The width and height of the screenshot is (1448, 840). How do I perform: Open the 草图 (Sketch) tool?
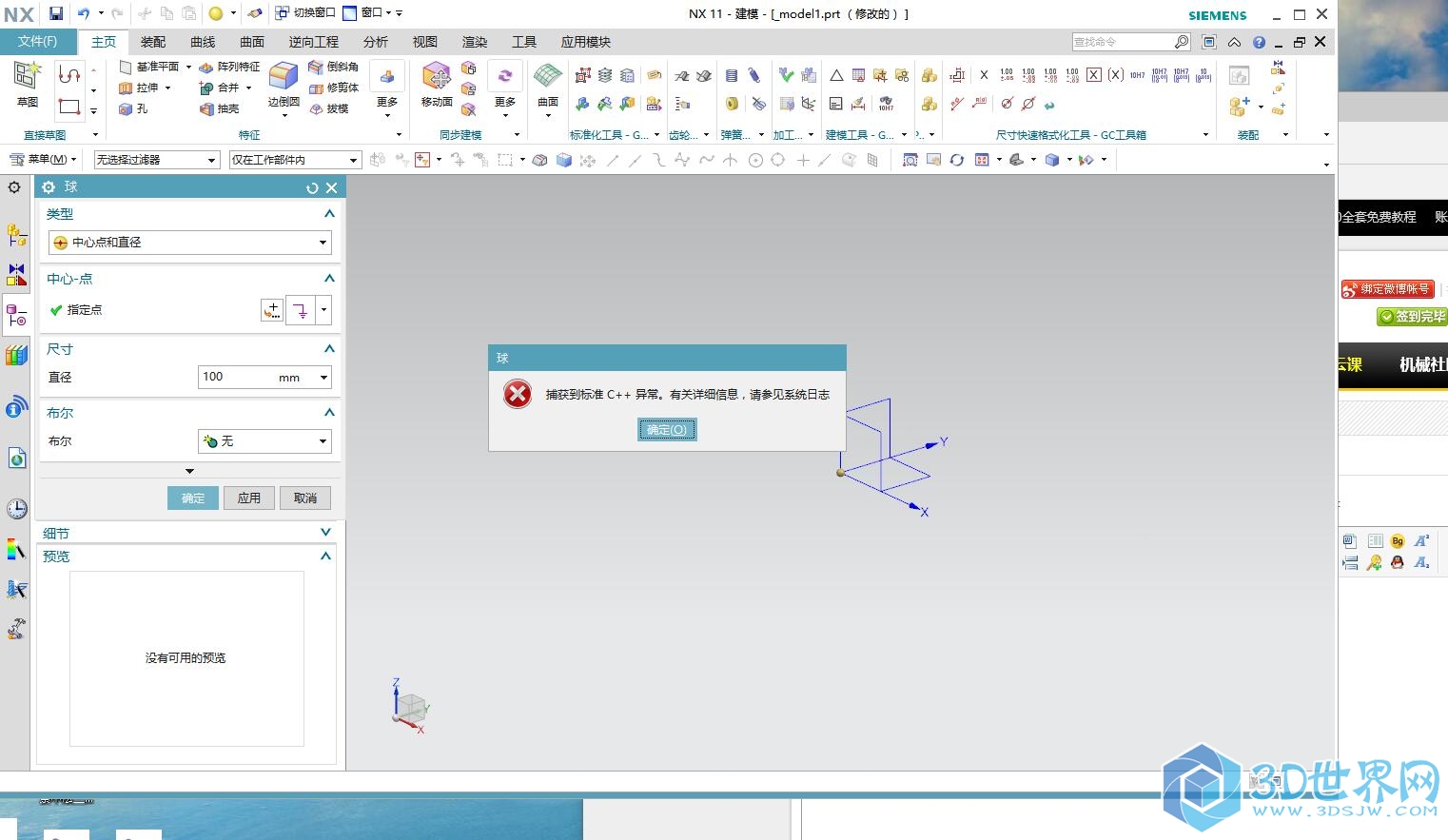click(28, 83)
